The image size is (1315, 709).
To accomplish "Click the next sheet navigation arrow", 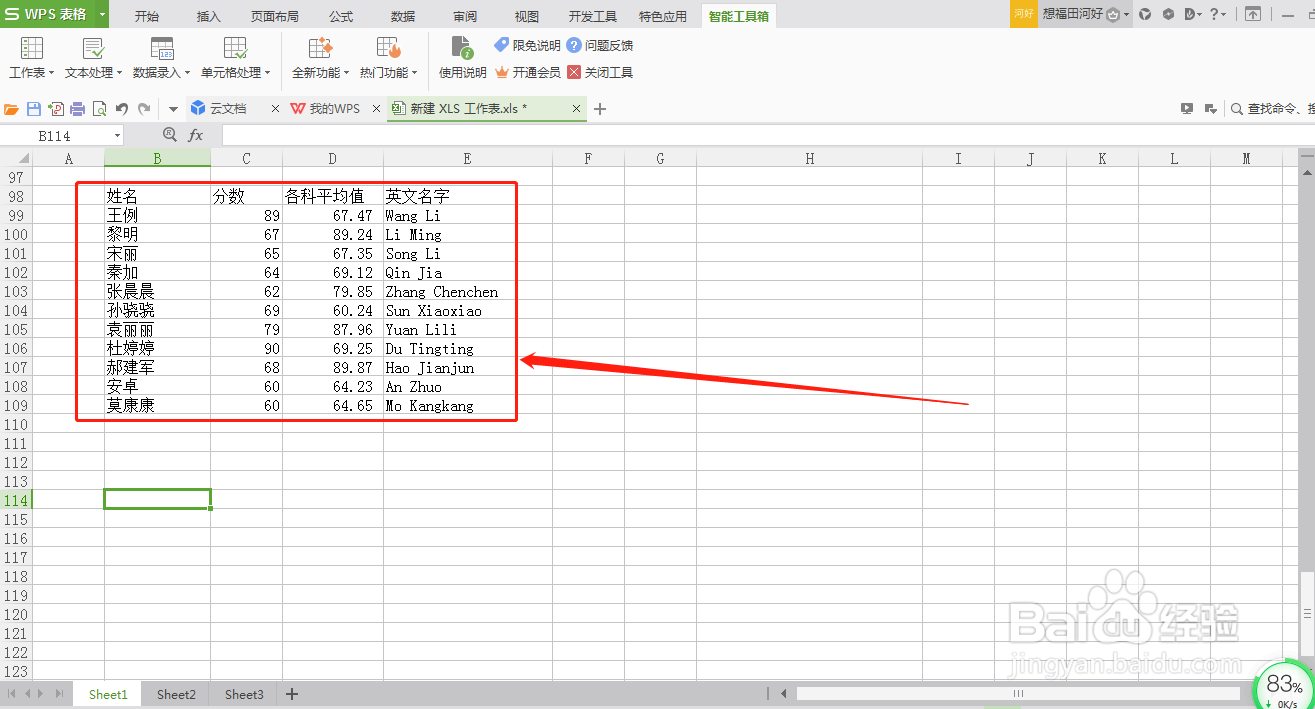I will click(40, 693).
